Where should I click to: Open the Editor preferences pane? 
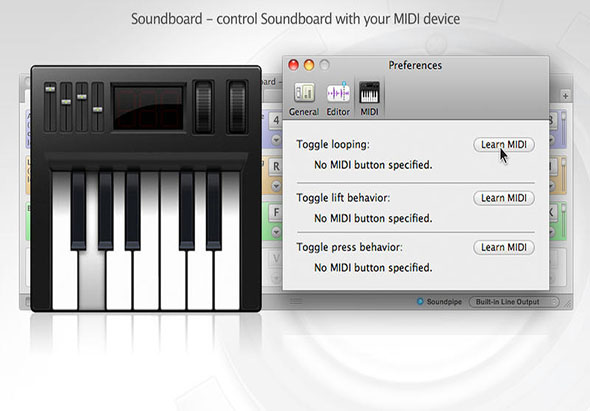pos(338,99)
